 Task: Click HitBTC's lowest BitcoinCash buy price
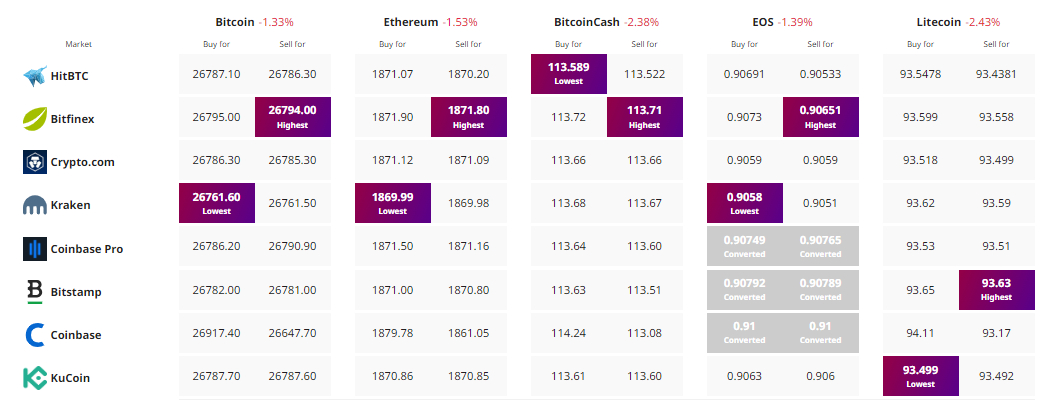tap(568, 74)
